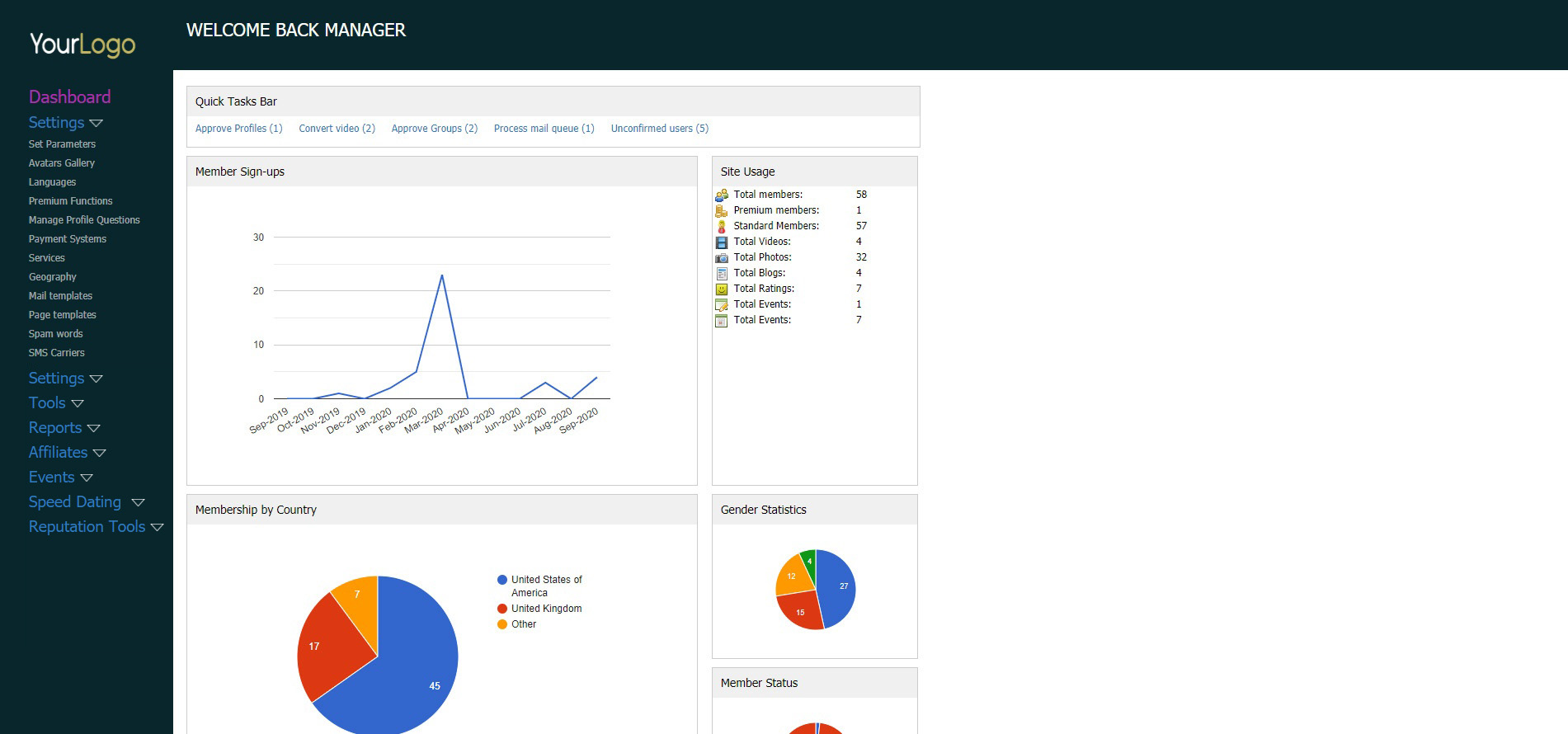Open Avatars Gallery settings
Viewport: 1568px width, 734px height.
coord(62,163)
